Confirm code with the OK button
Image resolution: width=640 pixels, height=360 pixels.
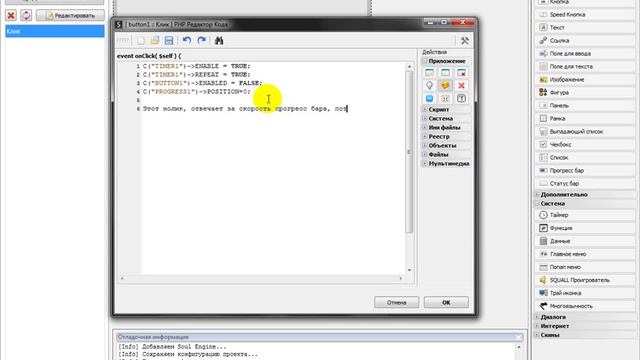click(x=446, y=302)
